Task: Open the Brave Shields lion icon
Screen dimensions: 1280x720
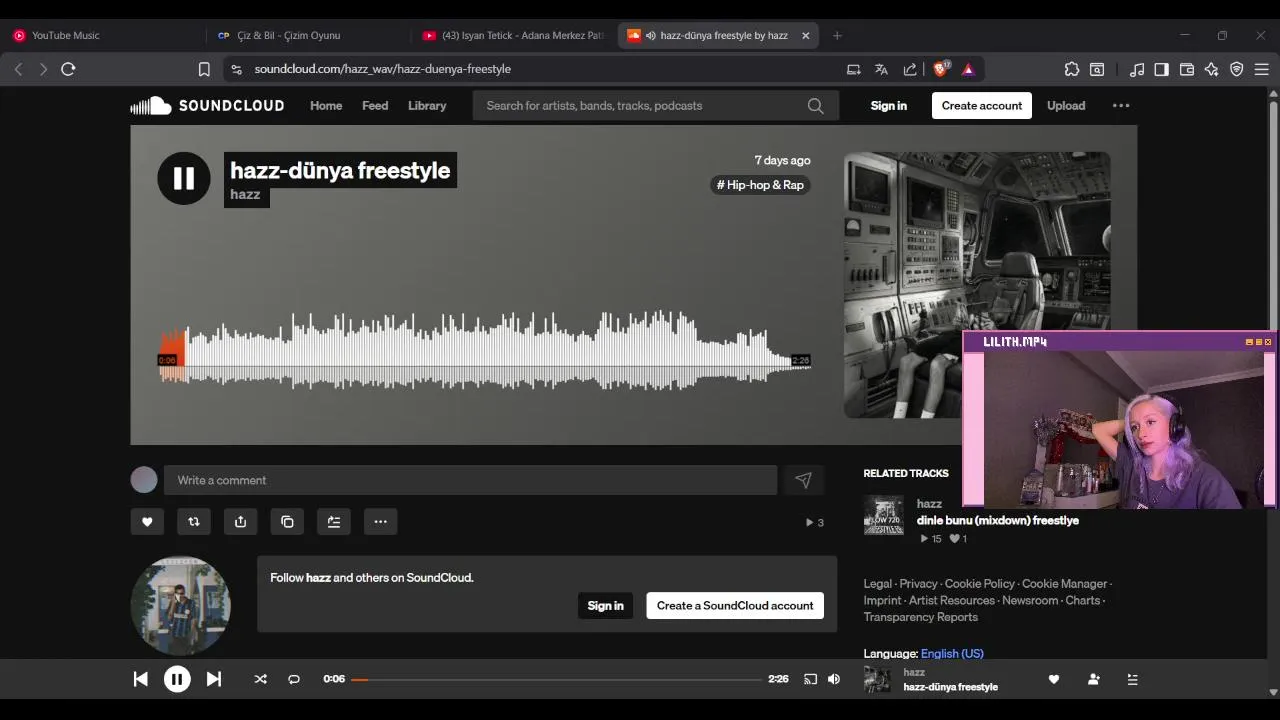Action: point(940,69)
